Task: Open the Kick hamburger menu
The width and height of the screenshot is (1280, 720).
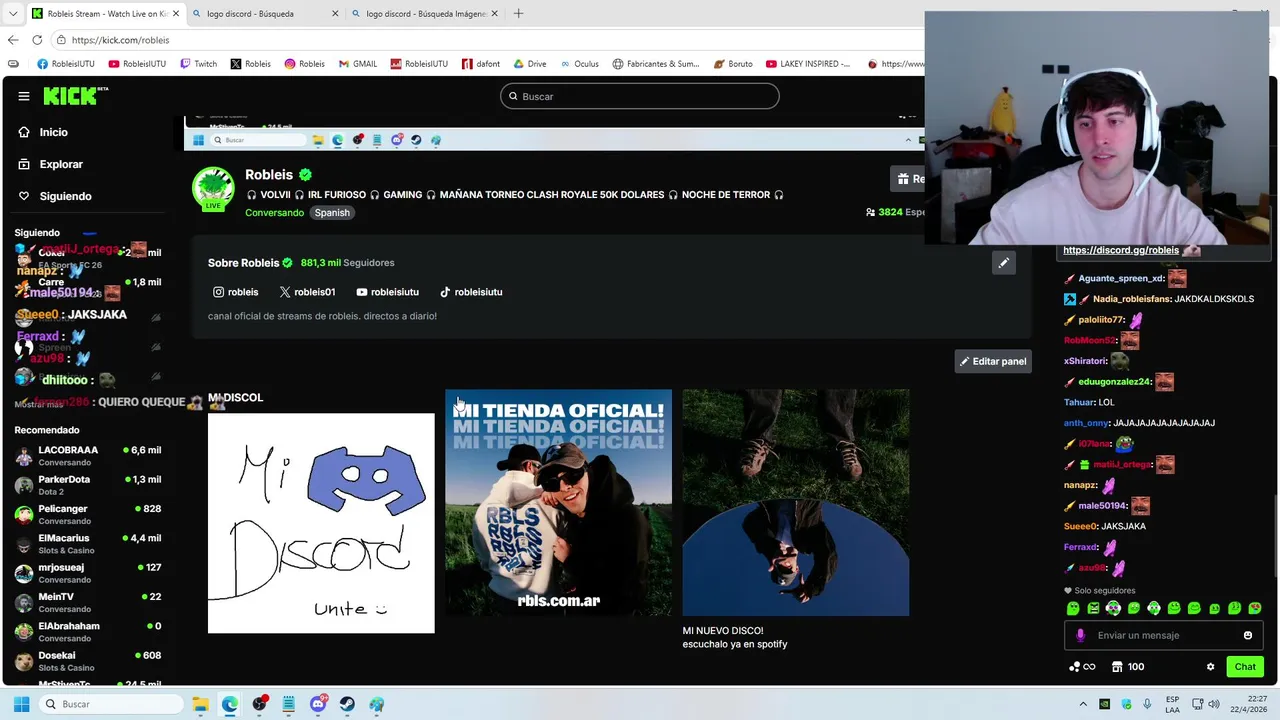Action: (24, 96)
